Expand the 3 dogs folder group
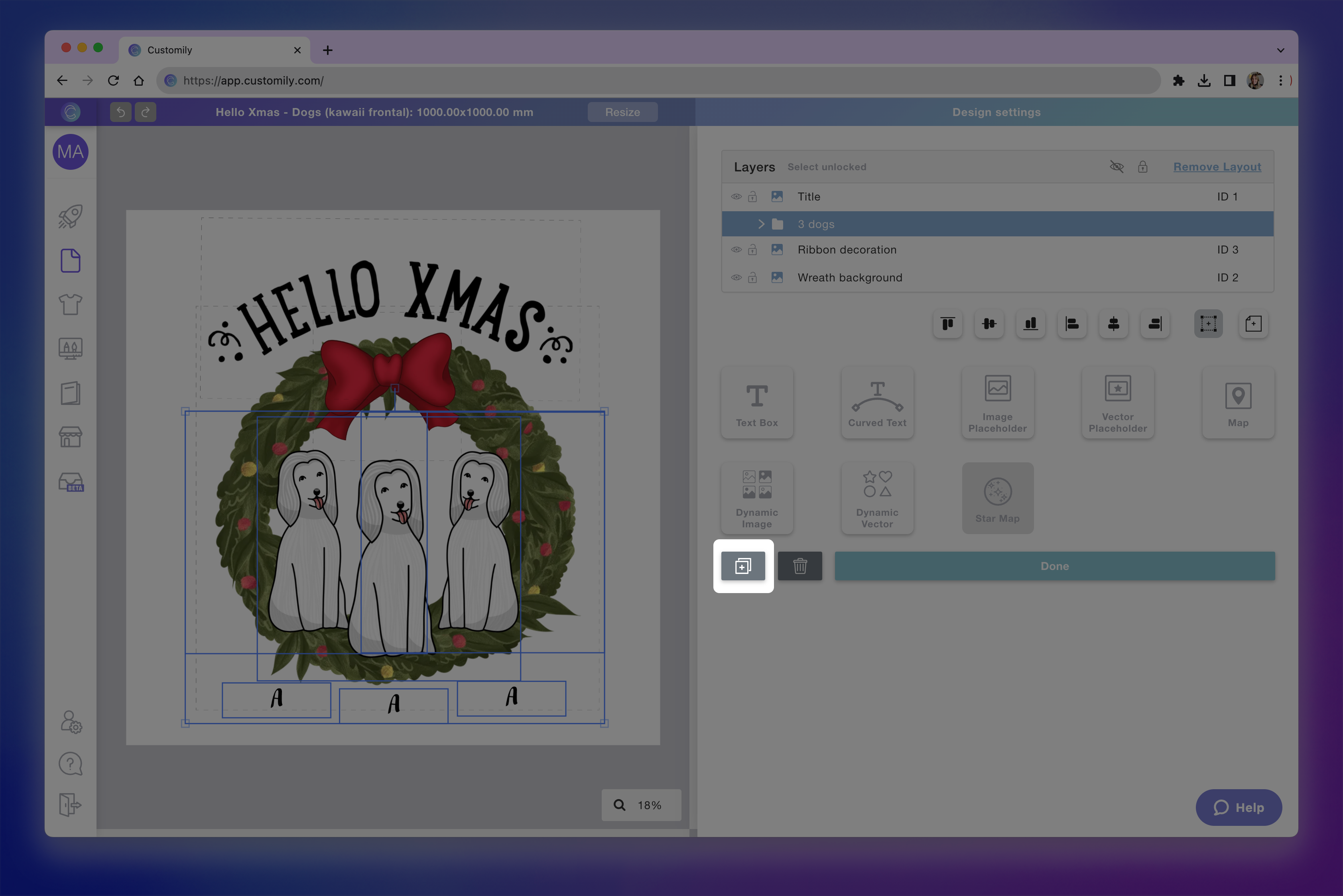 [x=761, y=224]
